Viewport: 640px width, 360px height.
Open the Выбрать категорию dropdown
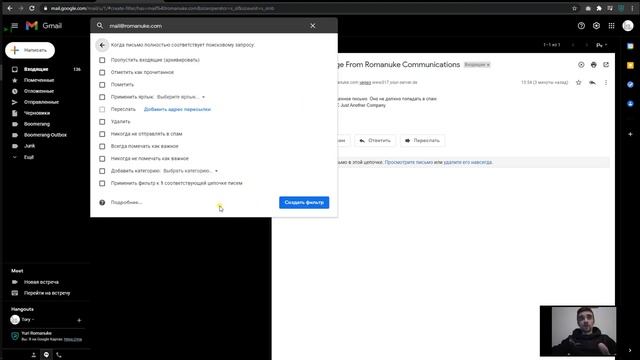(191, 171)
